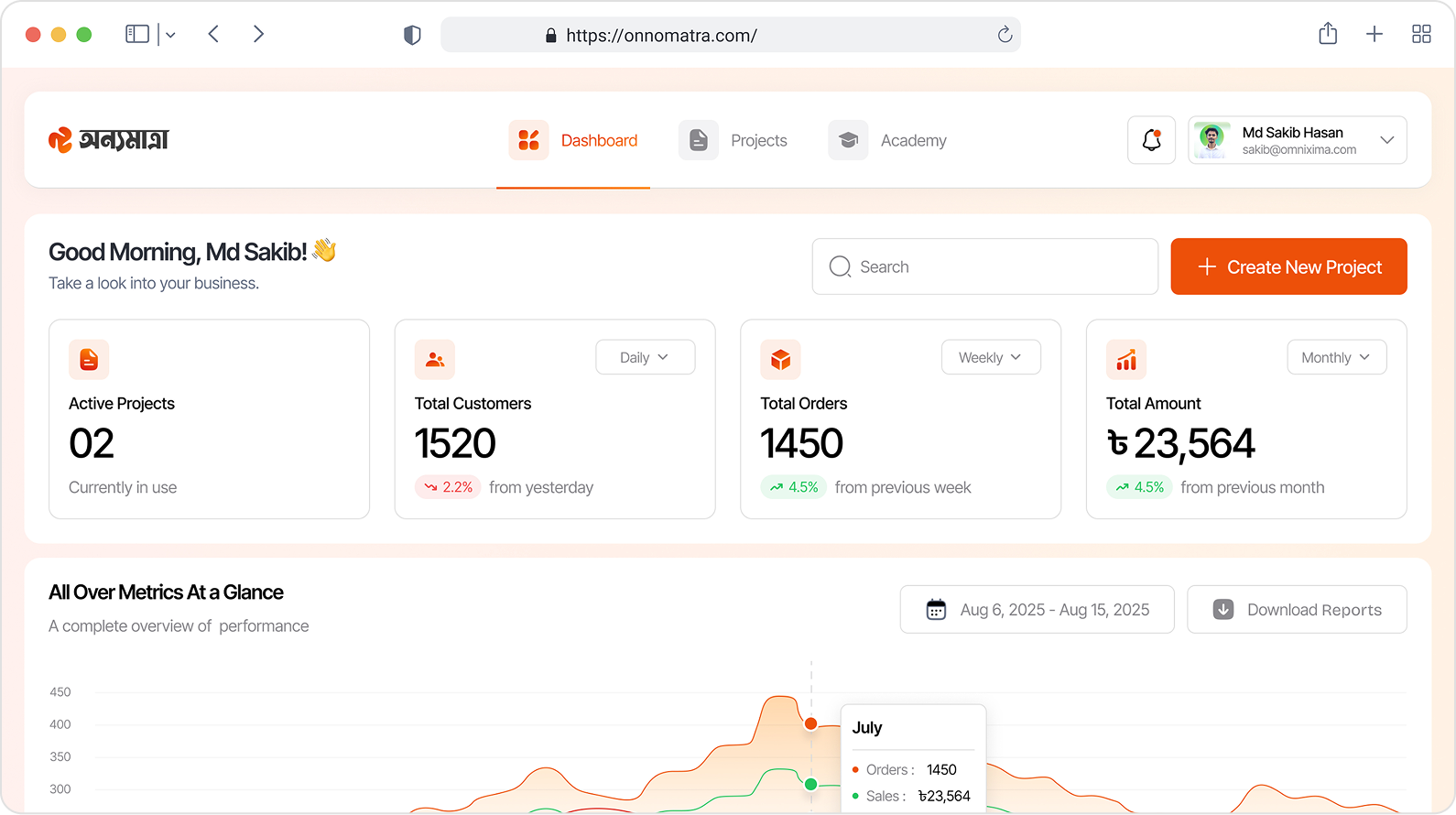The image size is (1456, 815).
Task: Click the download arrow icon in reports button
Action: 1223,610
